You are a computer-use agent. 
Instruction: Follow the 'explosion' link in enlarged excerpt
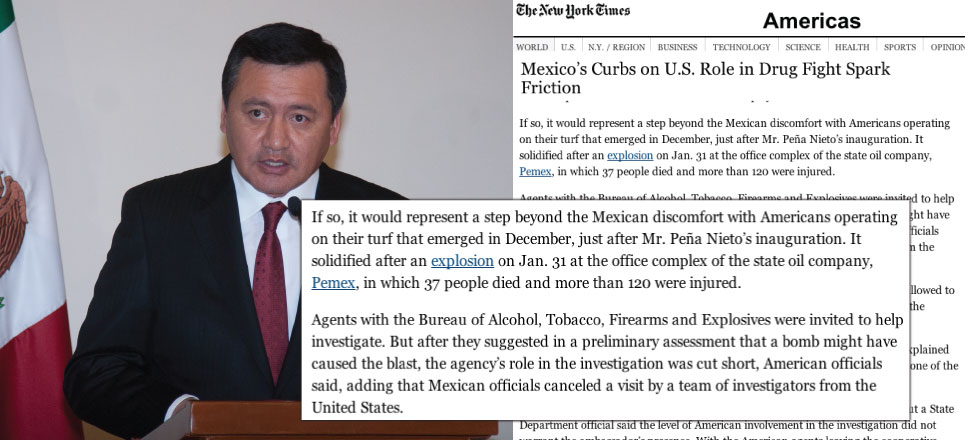pos(462,261)
